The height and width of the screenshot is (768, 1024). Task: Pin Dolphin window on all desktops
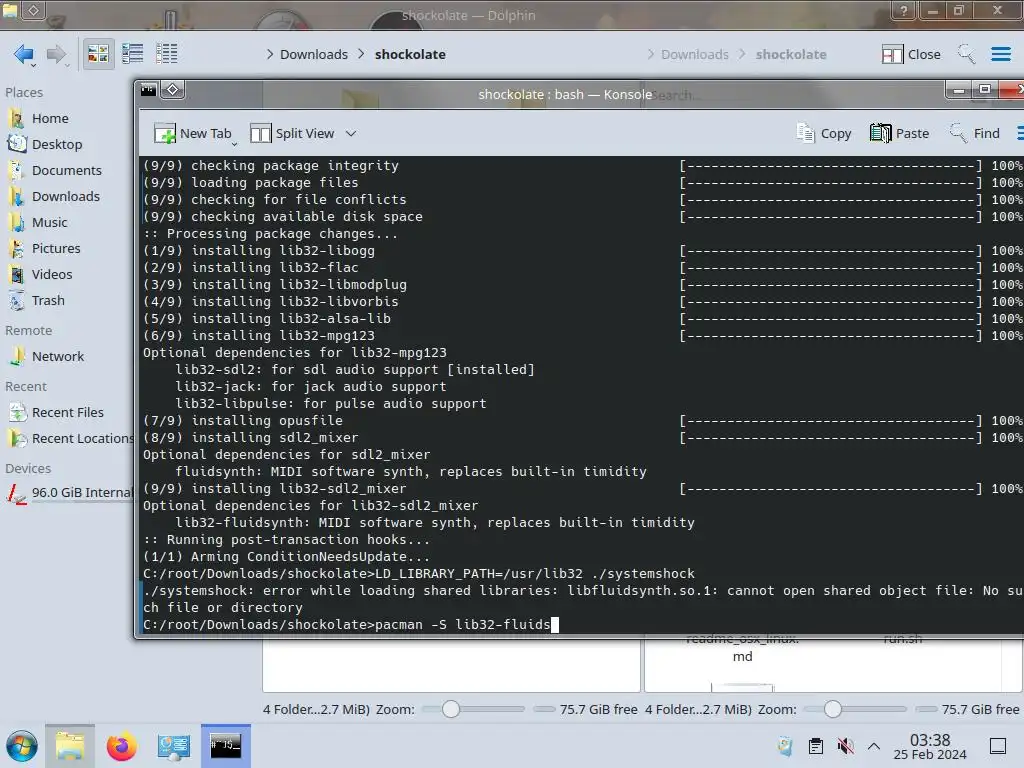point(34,10)
